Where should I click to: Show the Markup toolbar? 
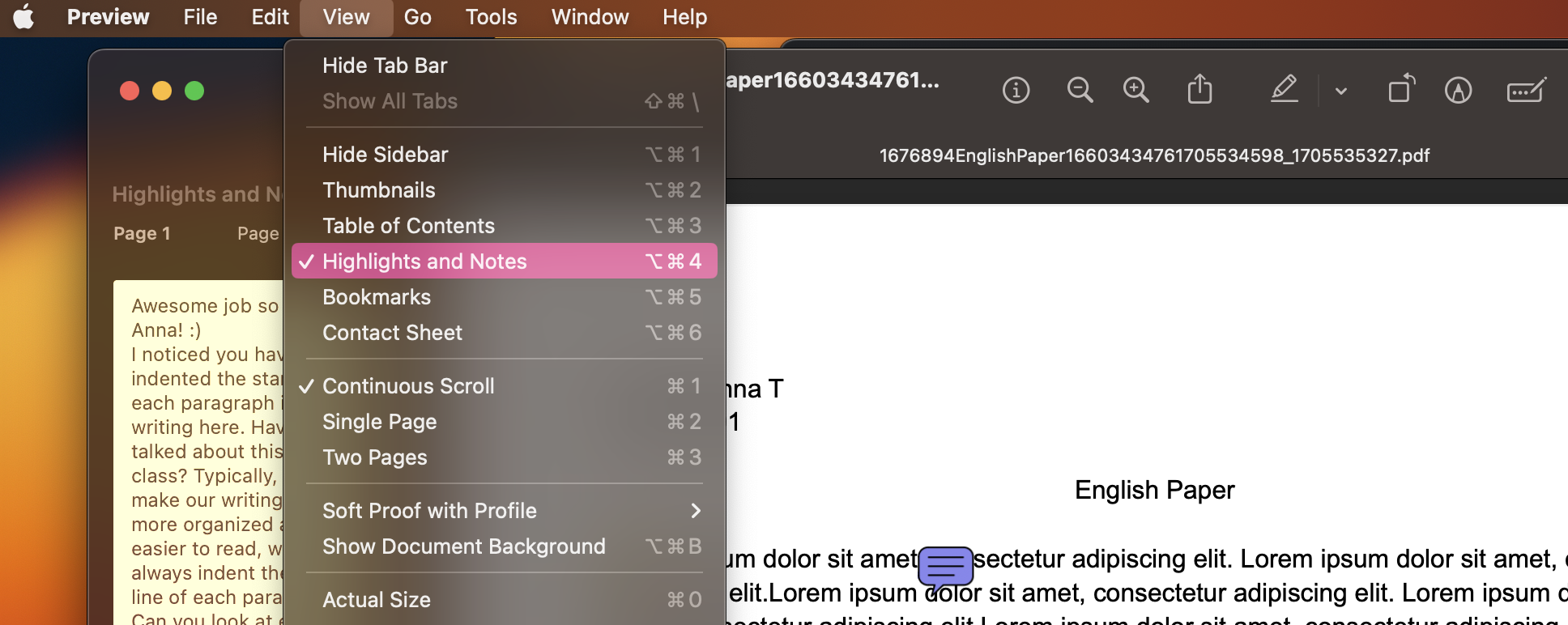coord(1458,90)
